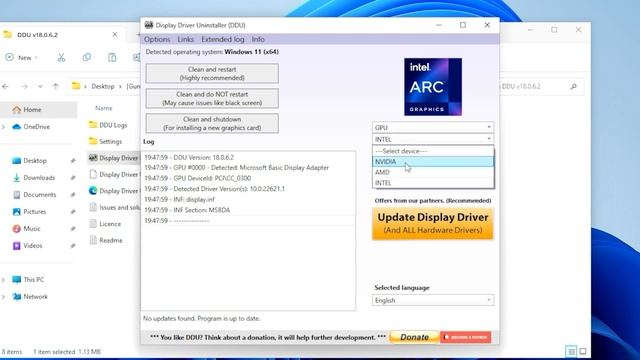Click the DDU title bar app icon
The width and height of the screenshot is (640, 360).
(149, 25)
